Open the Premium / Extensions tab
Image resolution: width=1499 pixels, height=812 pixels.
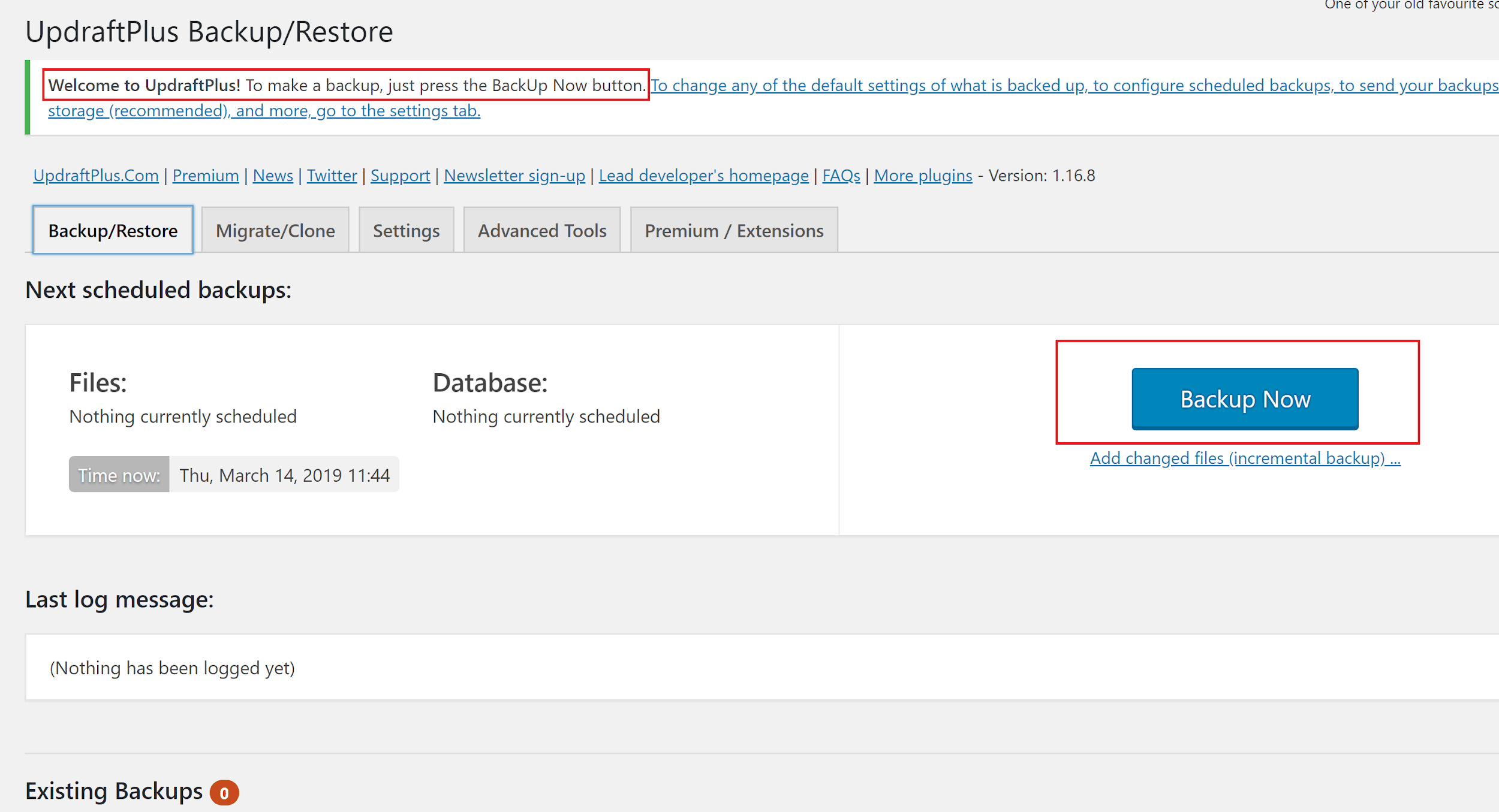tap(734, 230)
